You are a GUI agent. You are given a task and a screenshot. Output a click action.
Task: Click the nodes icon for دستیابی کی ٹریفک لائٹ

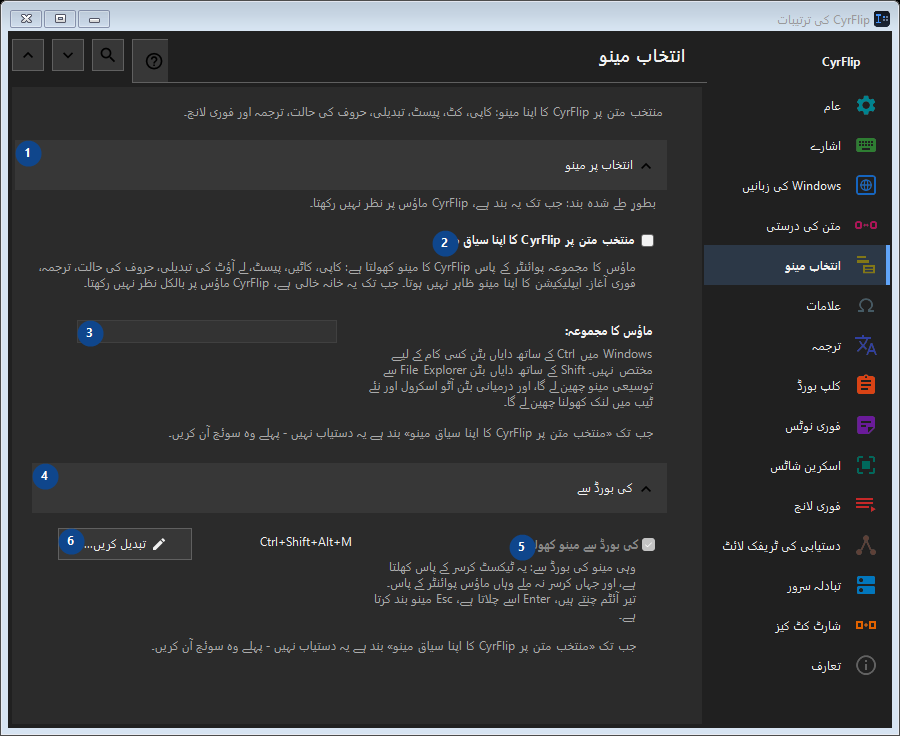[866, 545]
